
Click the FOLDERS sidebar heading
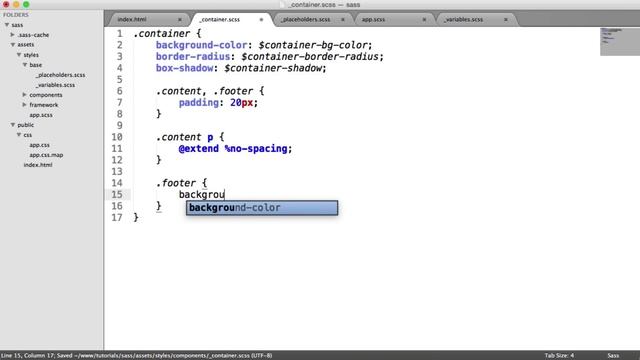click(x=16, y=15)
